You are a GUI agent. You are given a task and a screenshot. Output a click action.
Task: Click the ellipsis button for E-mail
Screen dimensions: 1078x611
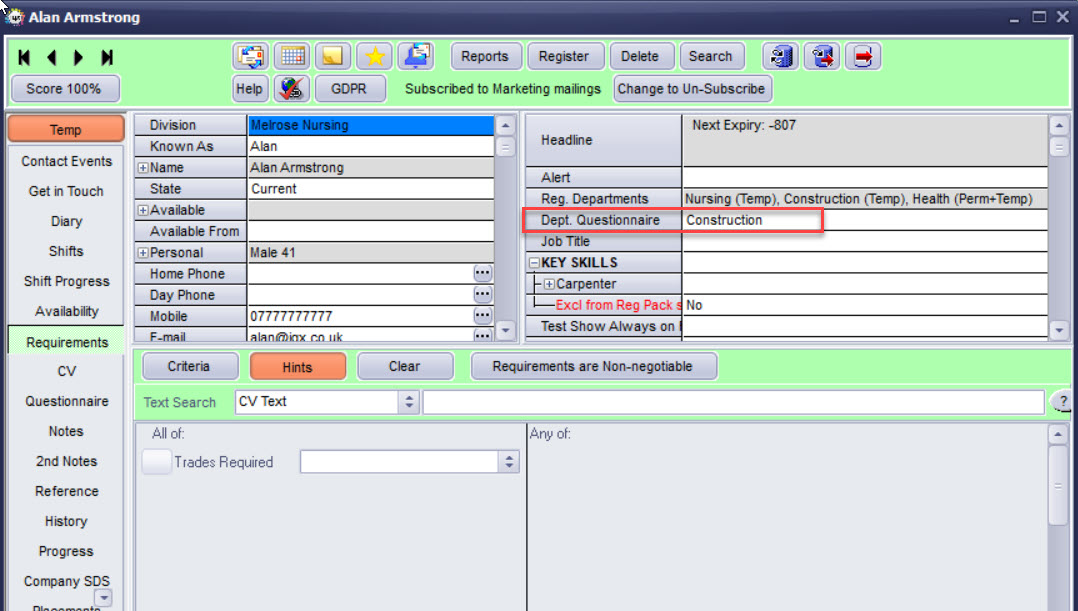(x=483, y=335)
